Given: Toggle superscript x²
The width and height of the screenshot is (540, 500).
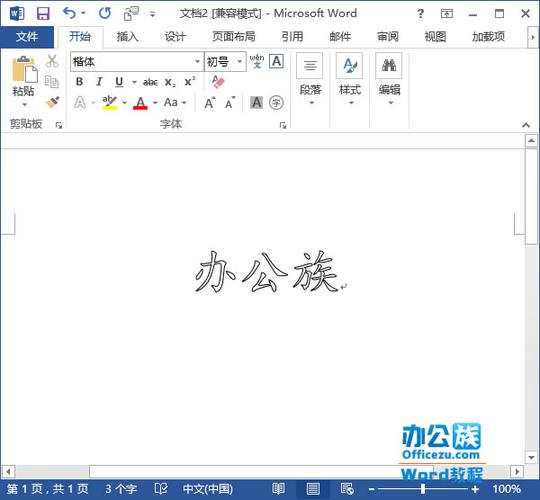Looking at the screenshot, I should click(x=190, y=82).
